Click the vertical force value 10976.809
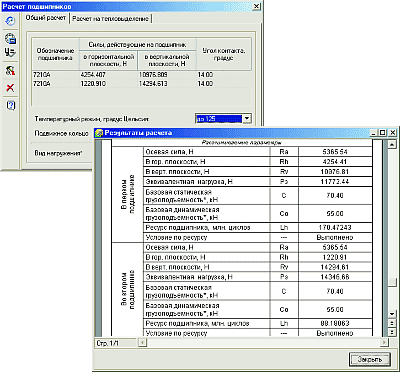The width and height of the screenshot is (400, 372). click(153, 75)
